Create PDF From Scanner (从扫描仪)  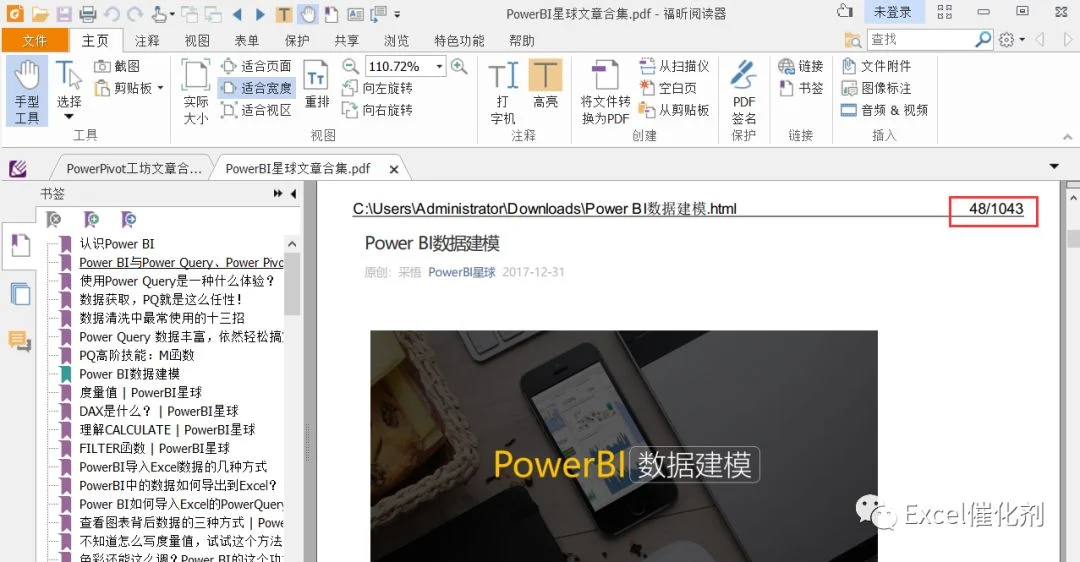pyautogui.click(x=674, y=66)
